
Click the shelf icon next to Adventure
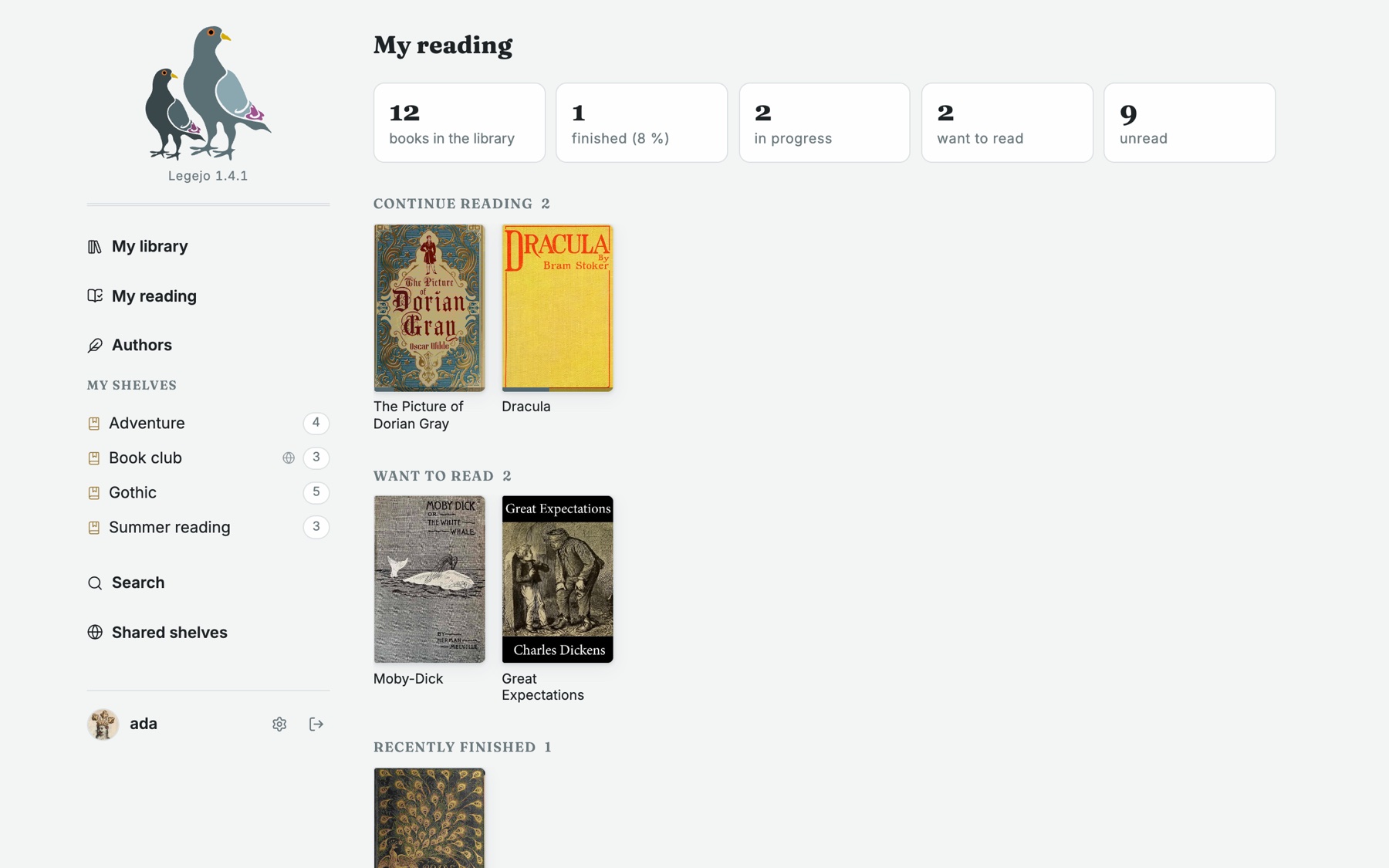(94, 424)
